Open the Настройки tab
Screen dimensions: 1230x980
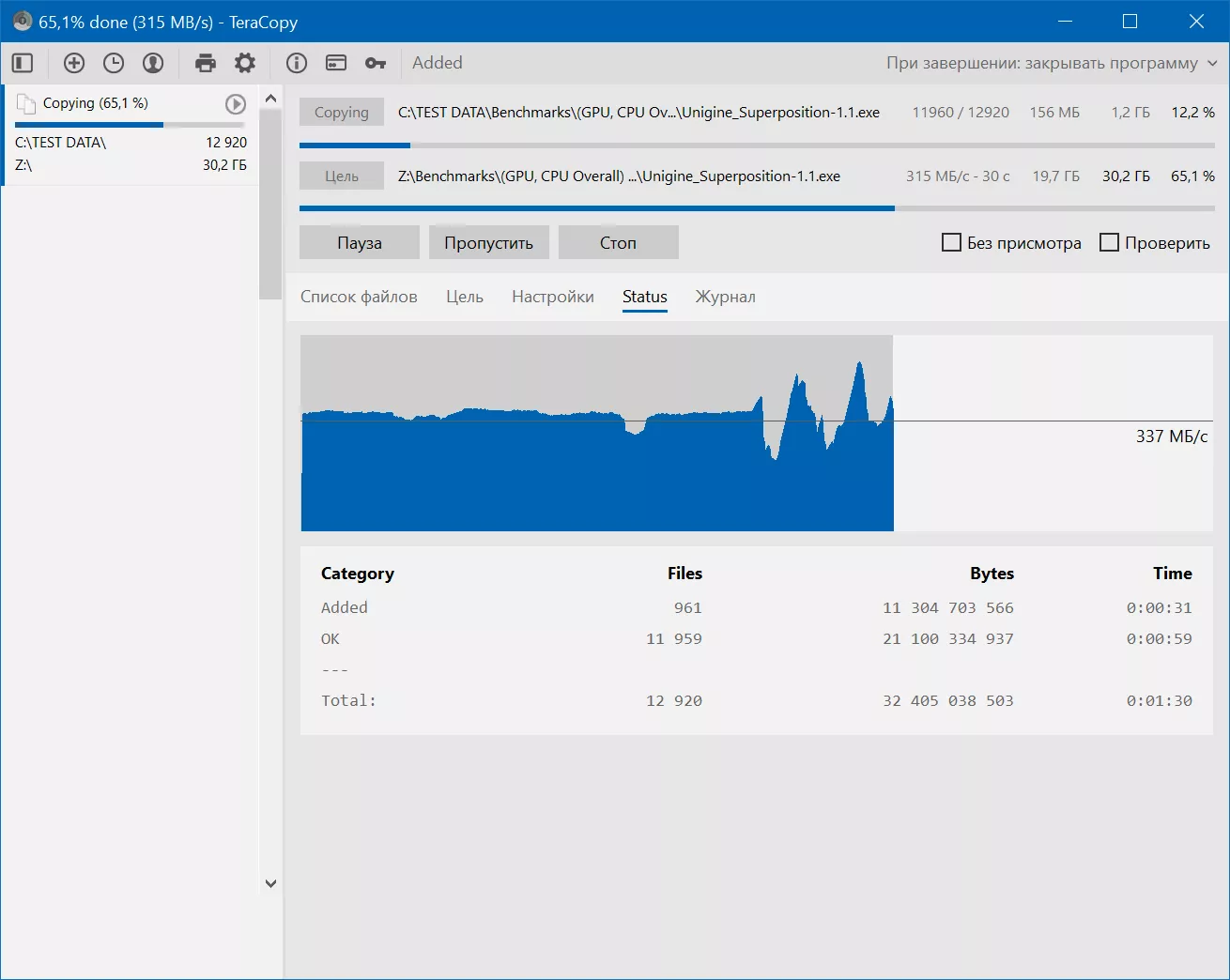click(553, 297)
